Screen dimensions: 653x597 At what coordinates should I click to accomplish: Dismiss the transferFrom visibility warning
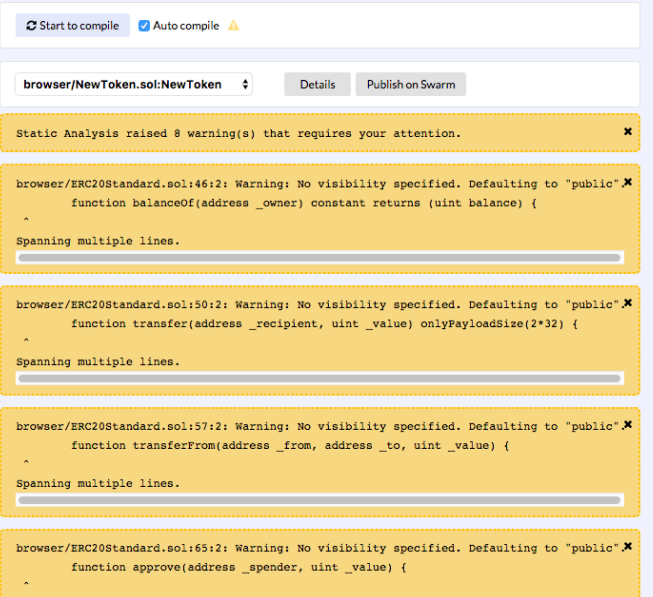[628, 425]
